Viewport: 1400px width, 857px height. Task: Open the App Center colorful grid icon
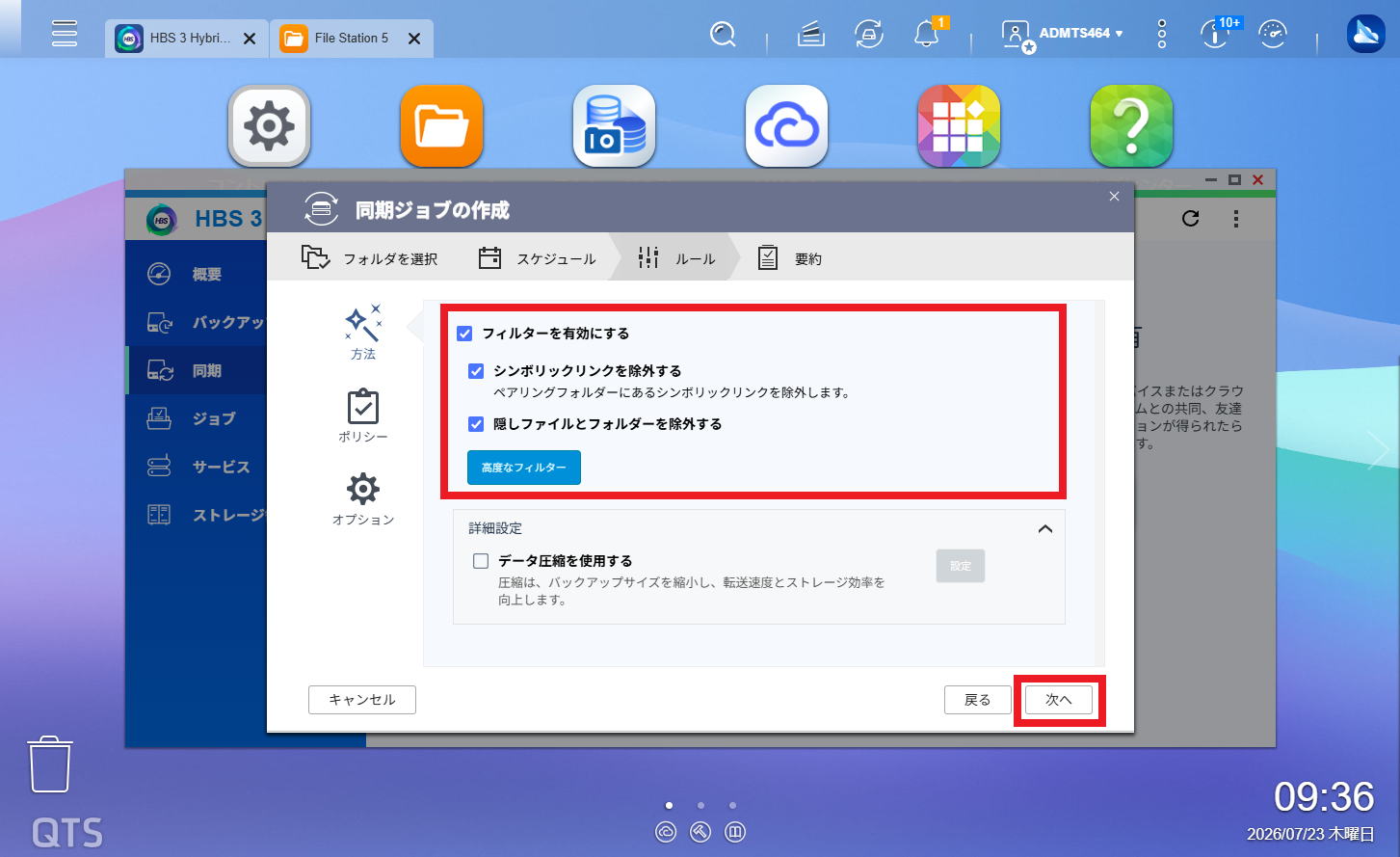[x=959, y=125]
